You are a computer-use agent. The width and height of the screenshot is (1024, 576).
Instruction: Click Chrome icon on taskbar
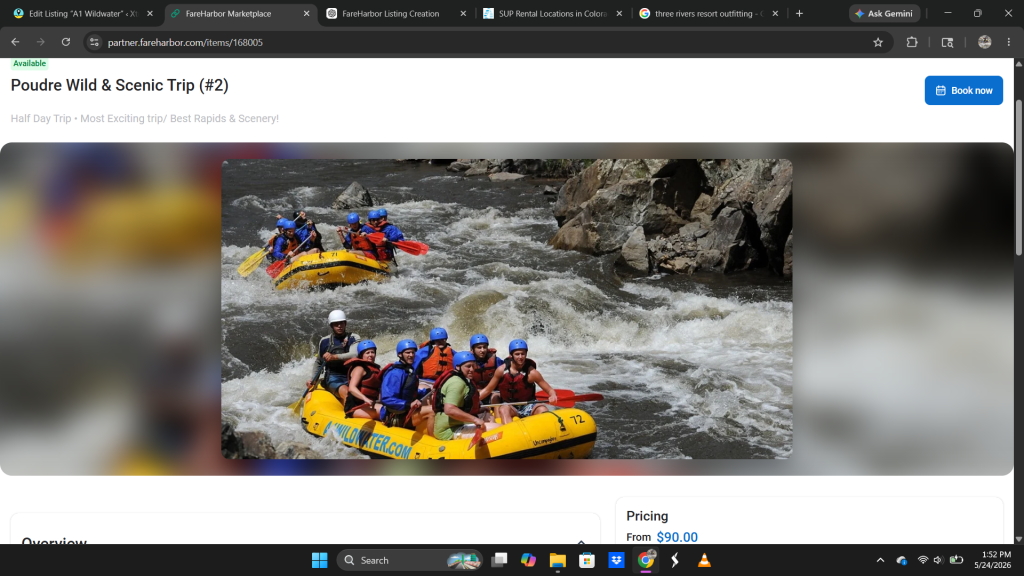[646, 560]
